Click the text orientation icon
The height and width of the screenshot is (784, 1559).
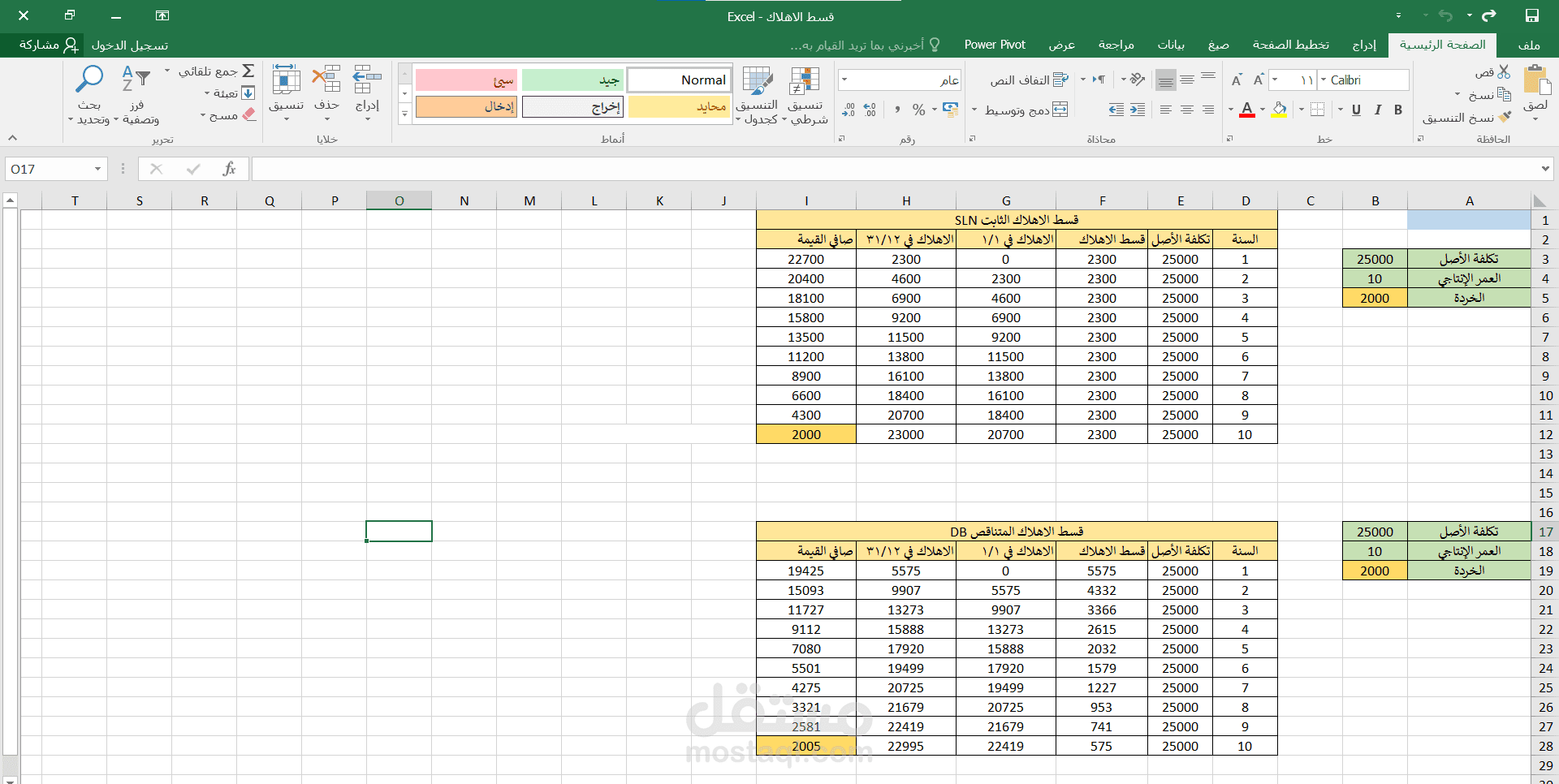[x=1137, y=80]
